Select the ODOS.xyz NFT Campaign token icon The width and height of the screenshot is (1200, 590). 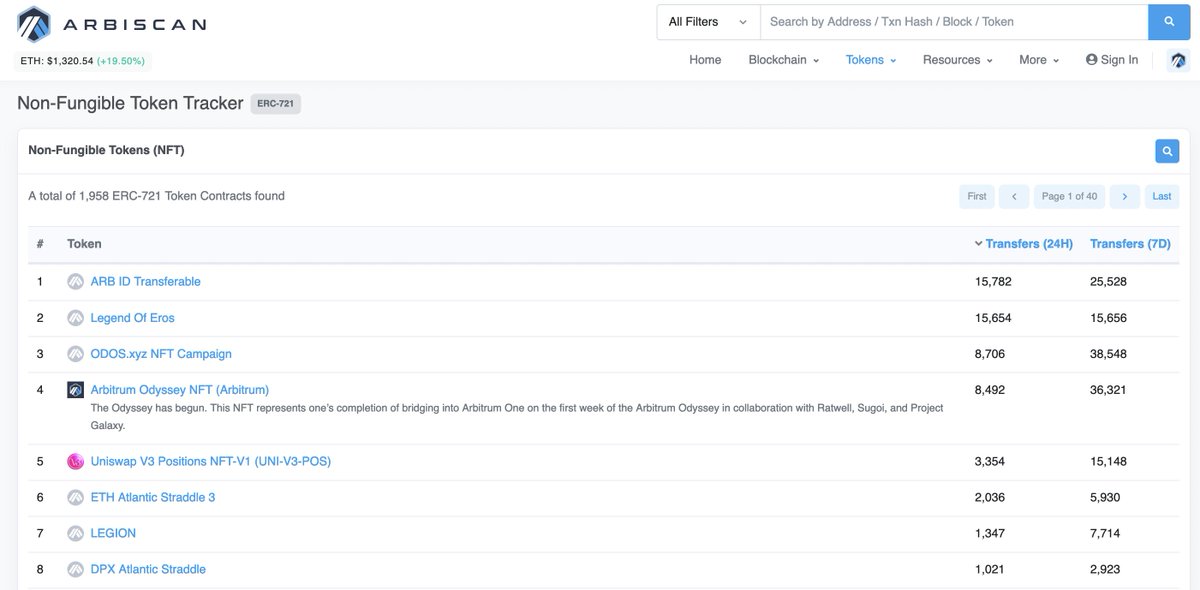pyautogui.click(x=75, y=354)
